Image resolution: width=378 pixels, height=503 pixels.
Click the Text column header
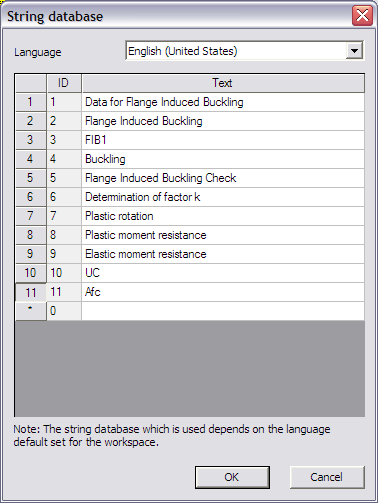click(x=223, y=83)
